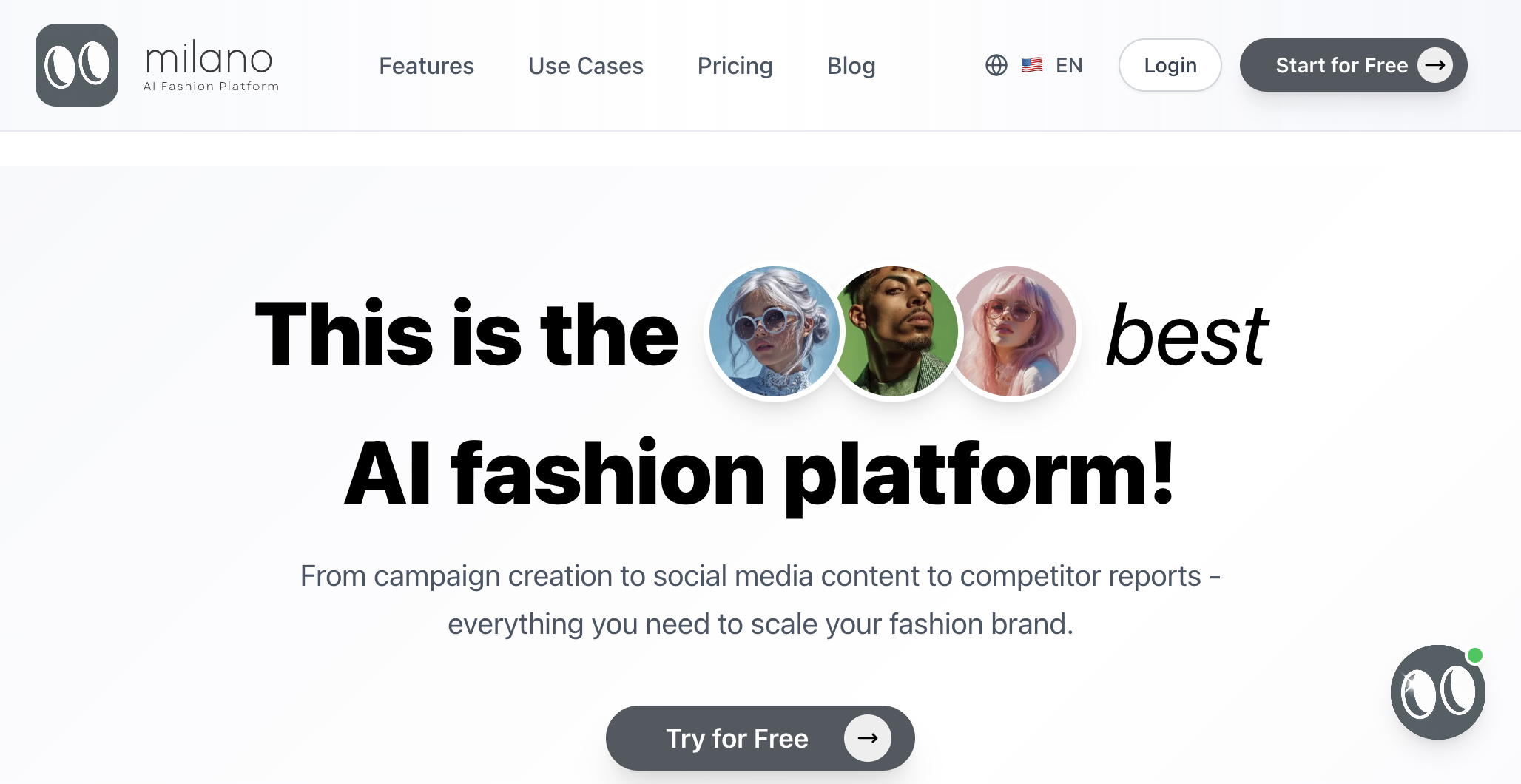Screen dimensions: 1521x784
Task: Click the blue-haired model avatar
Action: [x=774, y=331]
